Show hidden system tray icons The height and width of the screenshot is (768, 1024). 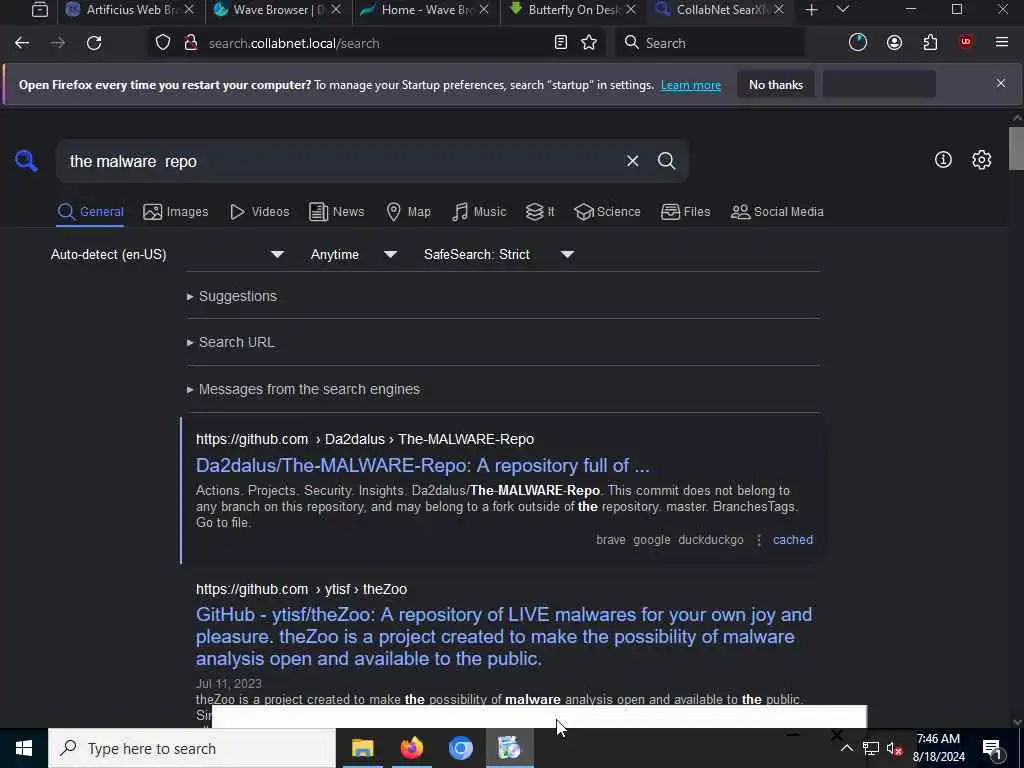(846, 748)
